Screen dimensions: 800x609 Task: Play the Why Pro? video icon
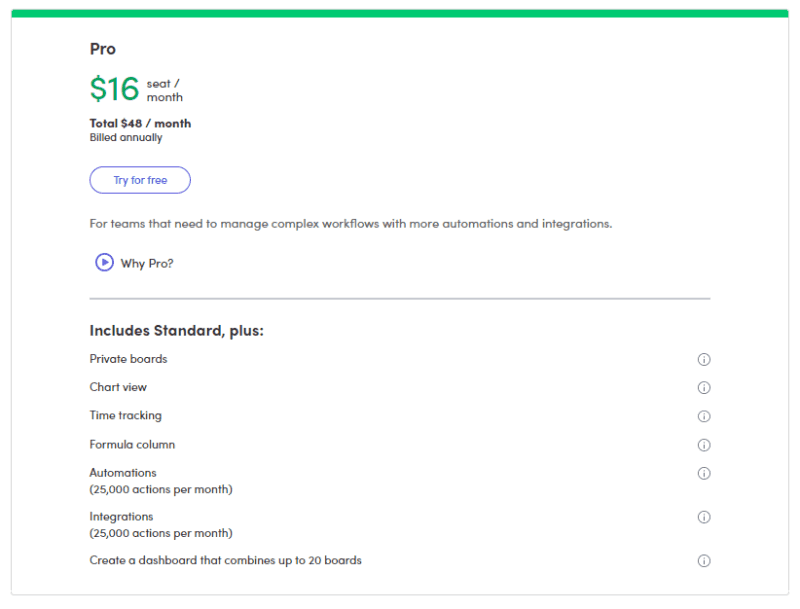click(x=104, y=262)
